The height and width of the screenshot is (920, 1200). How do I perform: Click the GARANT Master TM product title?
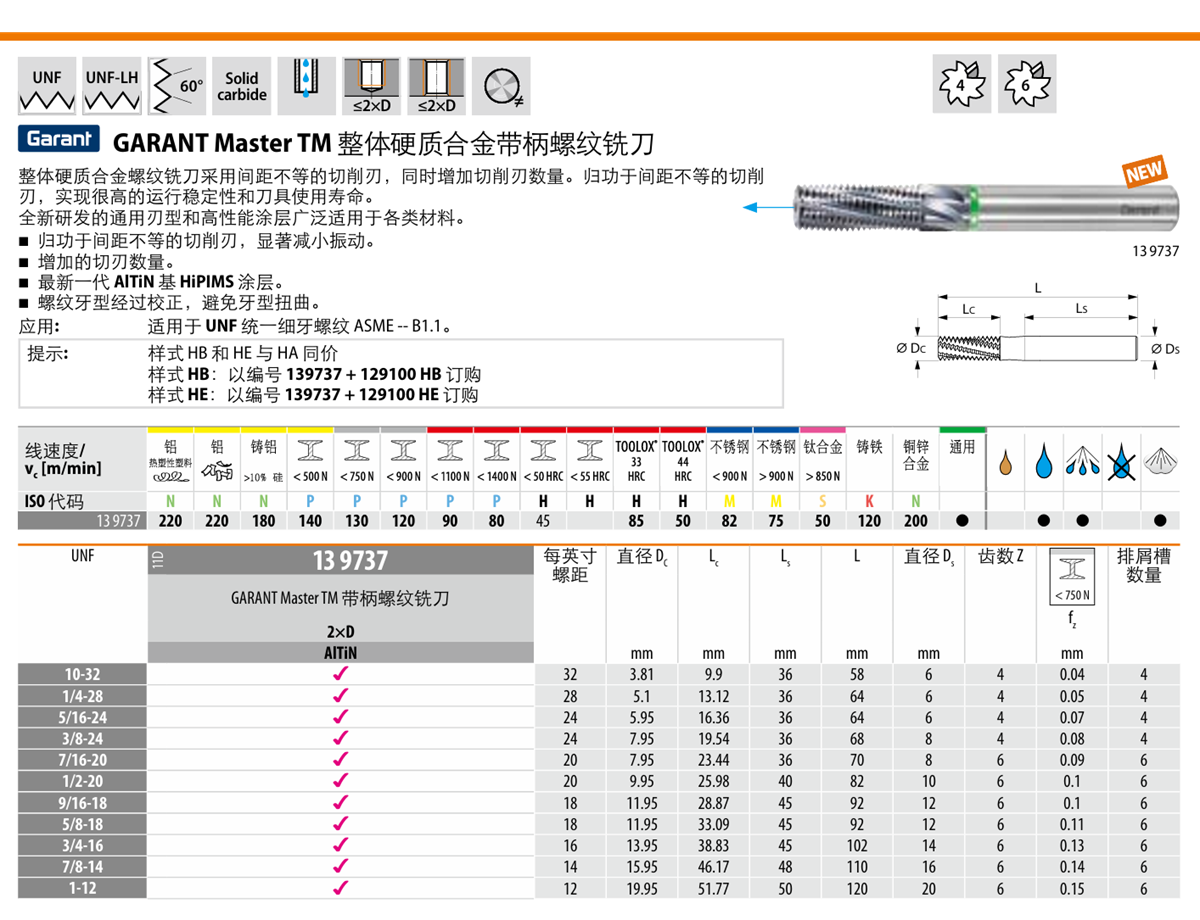[x=384, y=142]
